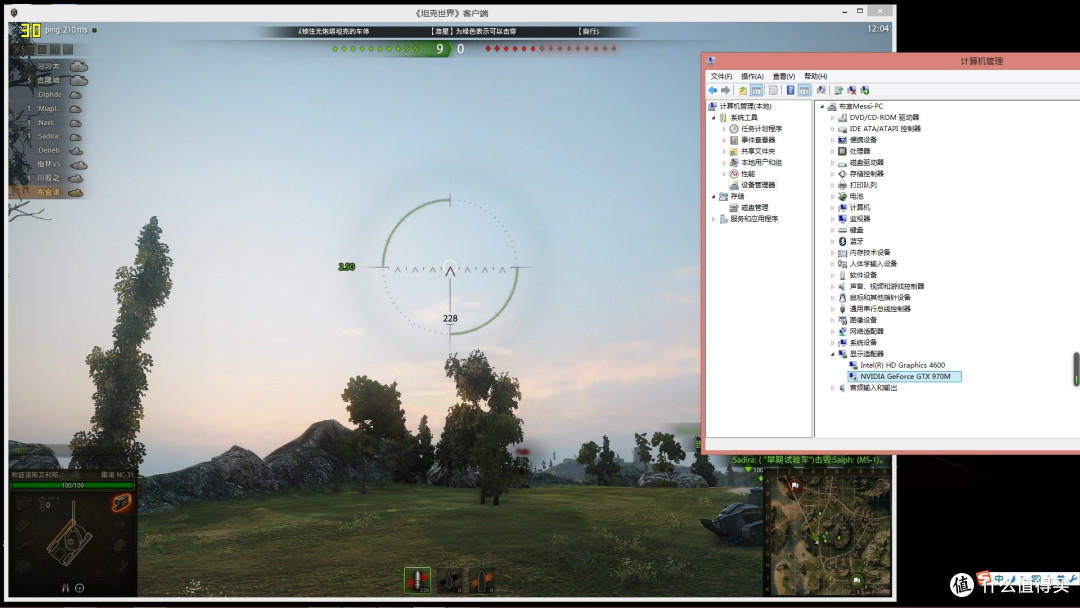Select the 键盘 keyboard category

[x=856, y=230]
